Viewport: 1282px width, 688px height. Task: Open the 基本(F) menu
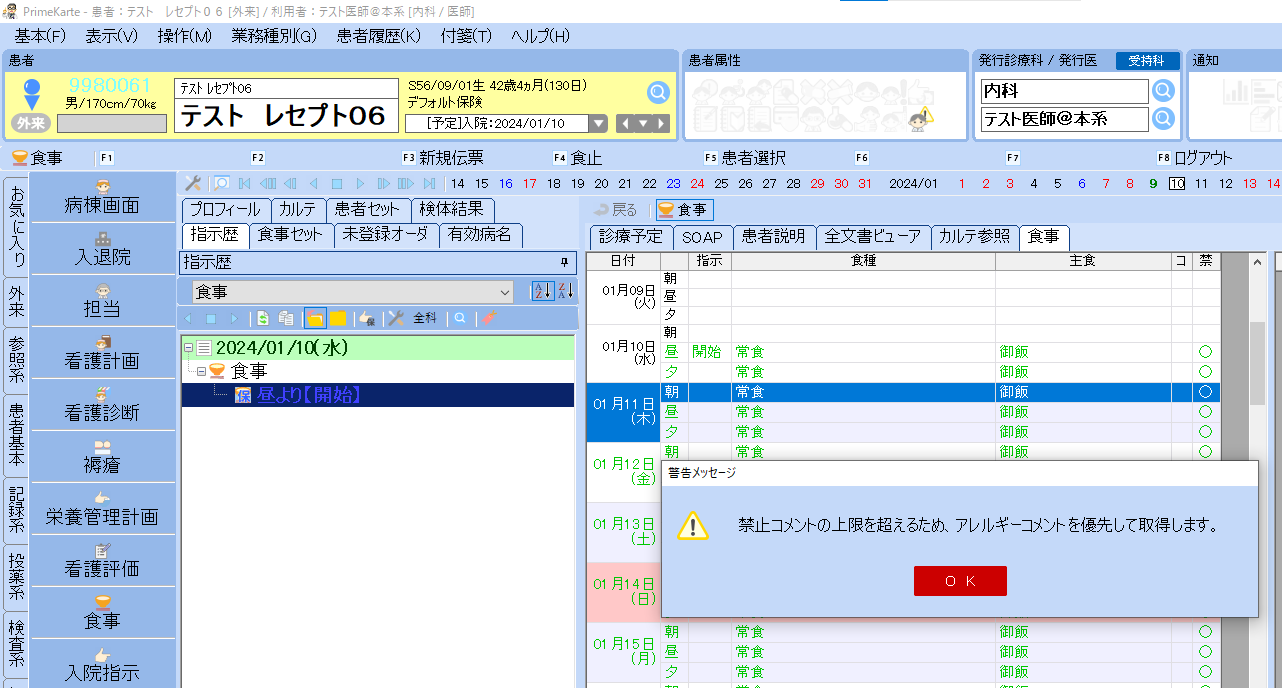click(x=40, y=36)
